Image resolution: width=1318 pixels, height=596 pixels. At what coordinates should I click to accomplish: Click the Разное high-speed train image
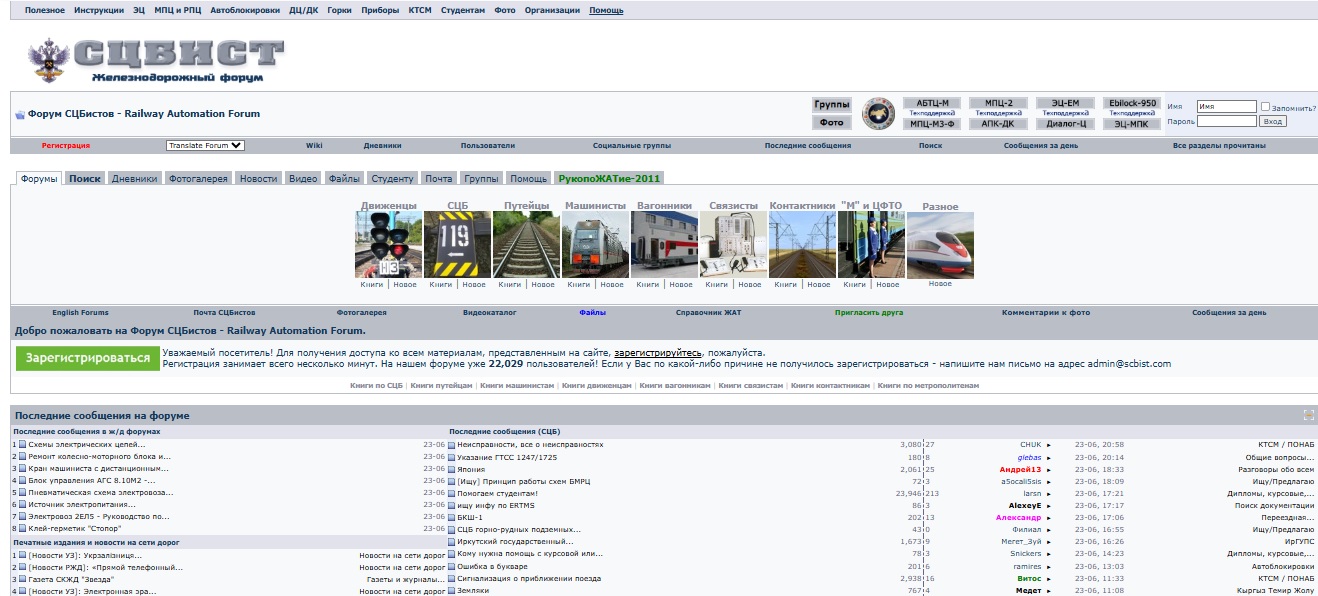939,245
